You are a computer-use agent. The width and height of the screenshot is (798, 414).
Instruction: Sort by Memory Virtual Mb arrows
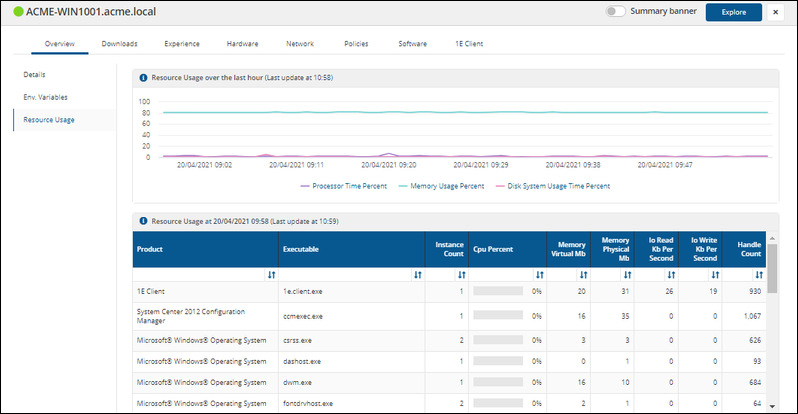[583, 274]
